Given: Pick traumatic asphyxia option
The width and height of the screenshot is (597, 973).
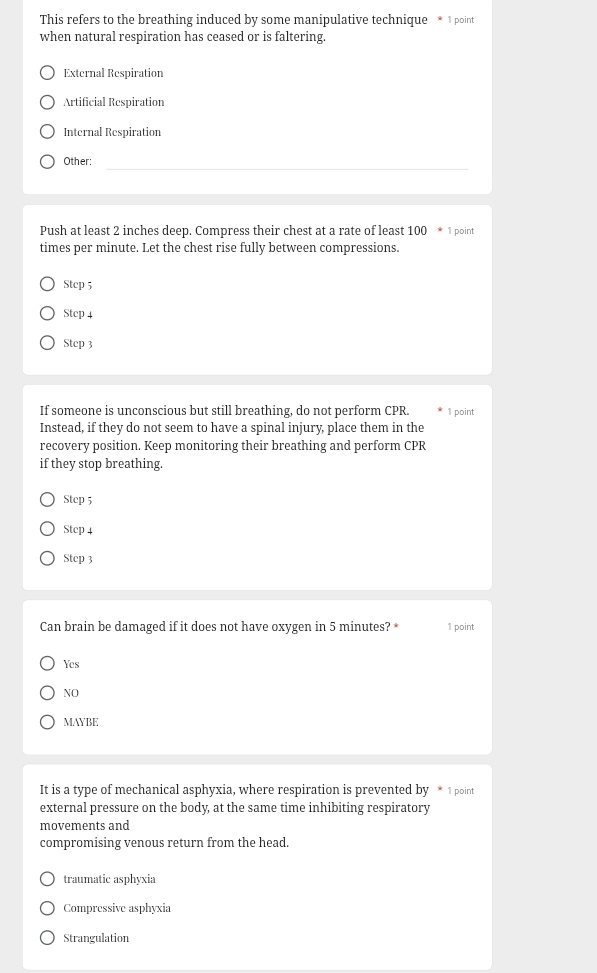Looking at the screenshot, I should (x=47, y=879).
